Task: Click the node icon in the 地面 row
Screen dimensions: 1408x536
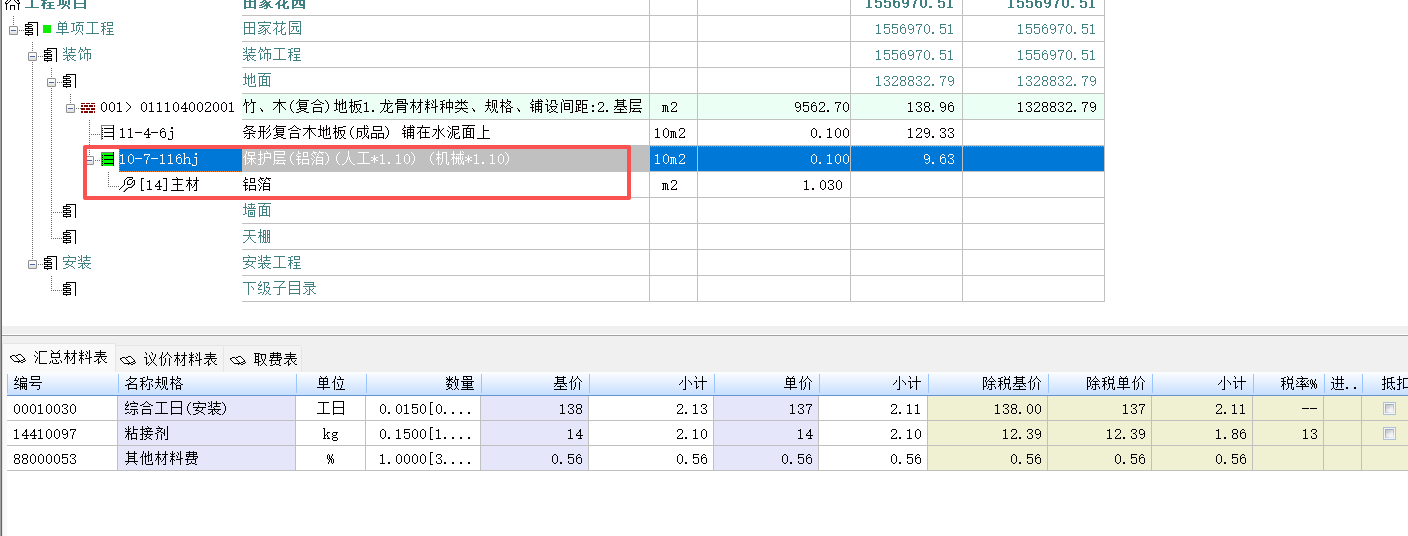Action: tap(69, 81)
